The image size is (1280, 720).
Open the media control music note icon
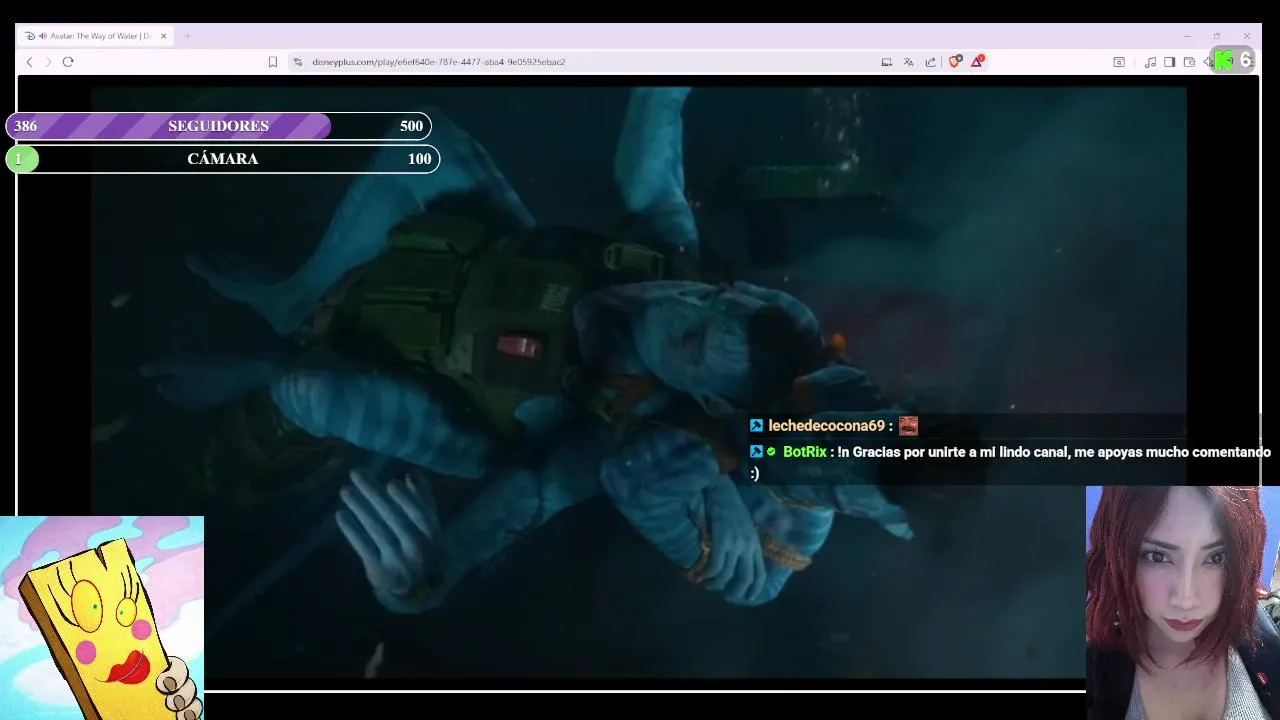1150,62
